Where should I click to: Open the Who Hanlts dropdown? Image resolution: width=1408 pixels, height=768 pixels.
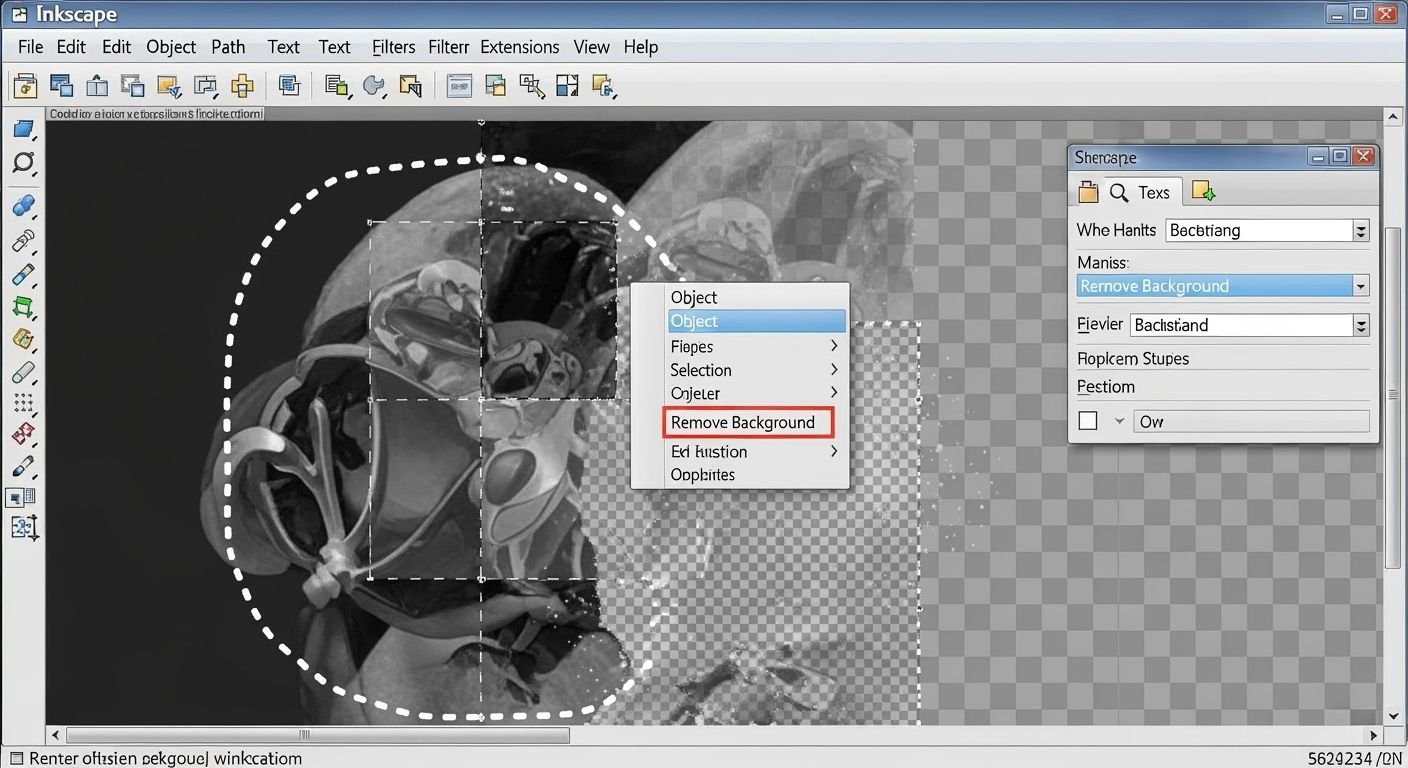click(1360, 231)
